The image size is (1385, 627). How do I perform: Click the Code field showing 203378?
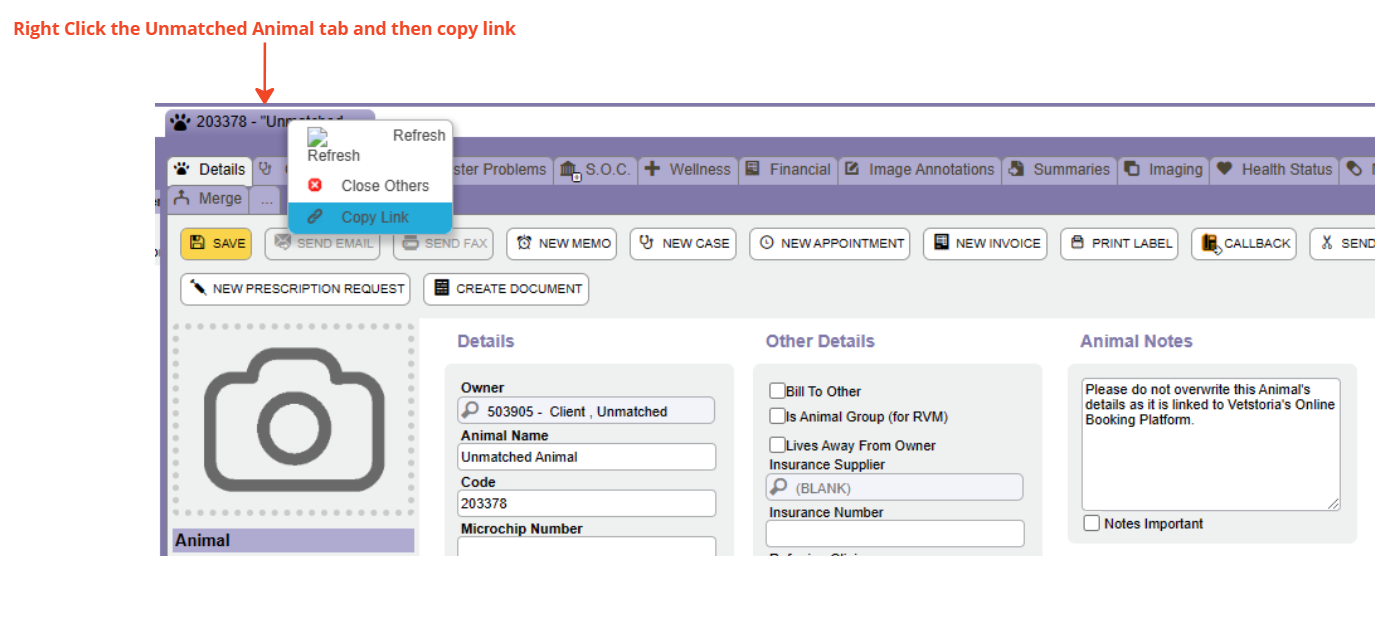587,503
